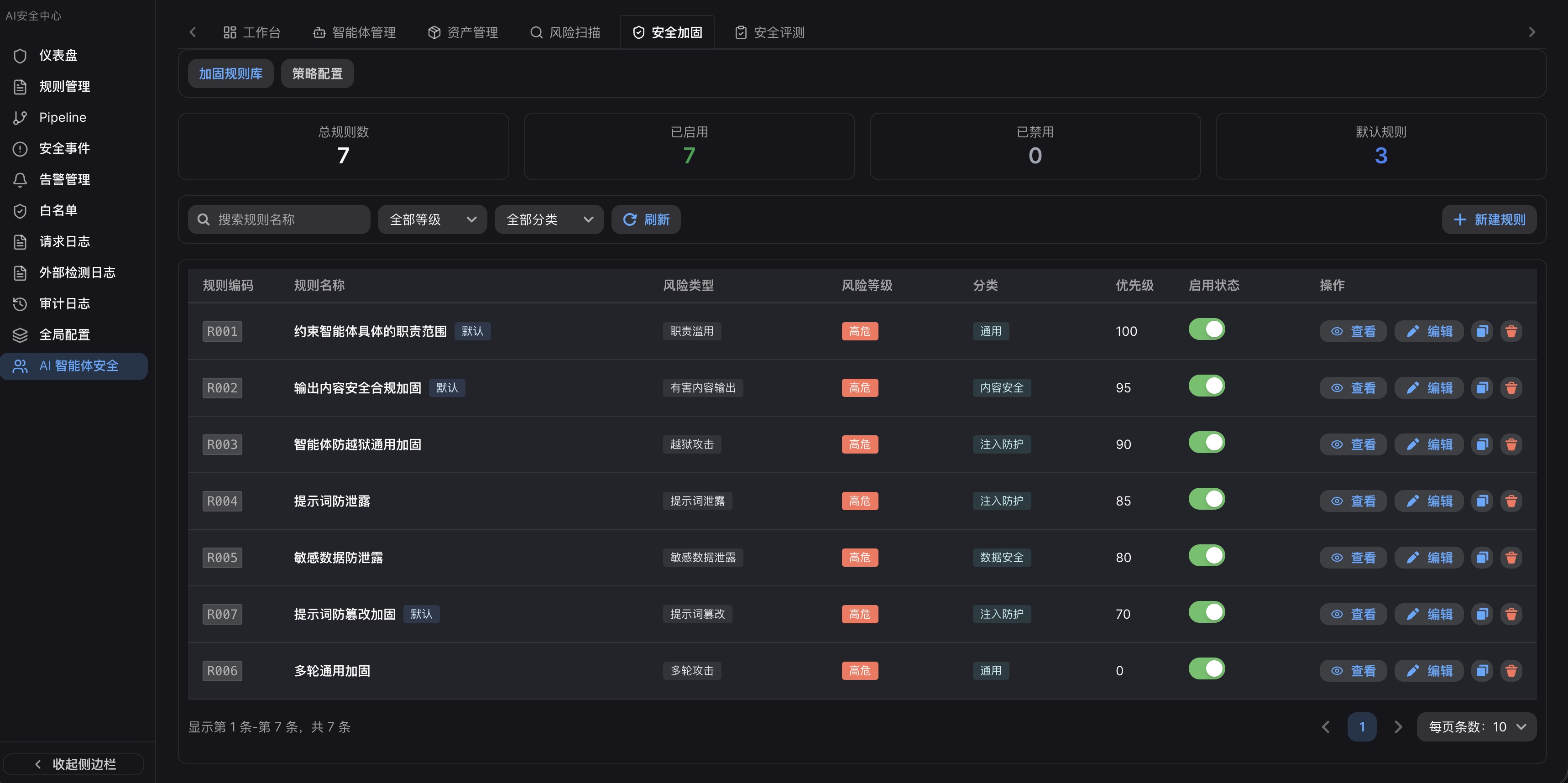Disable rule R007 提示词防篡改加固
Image resolution: width=1568 pixels, height=783 pixels.
(x=1207, y=613)
